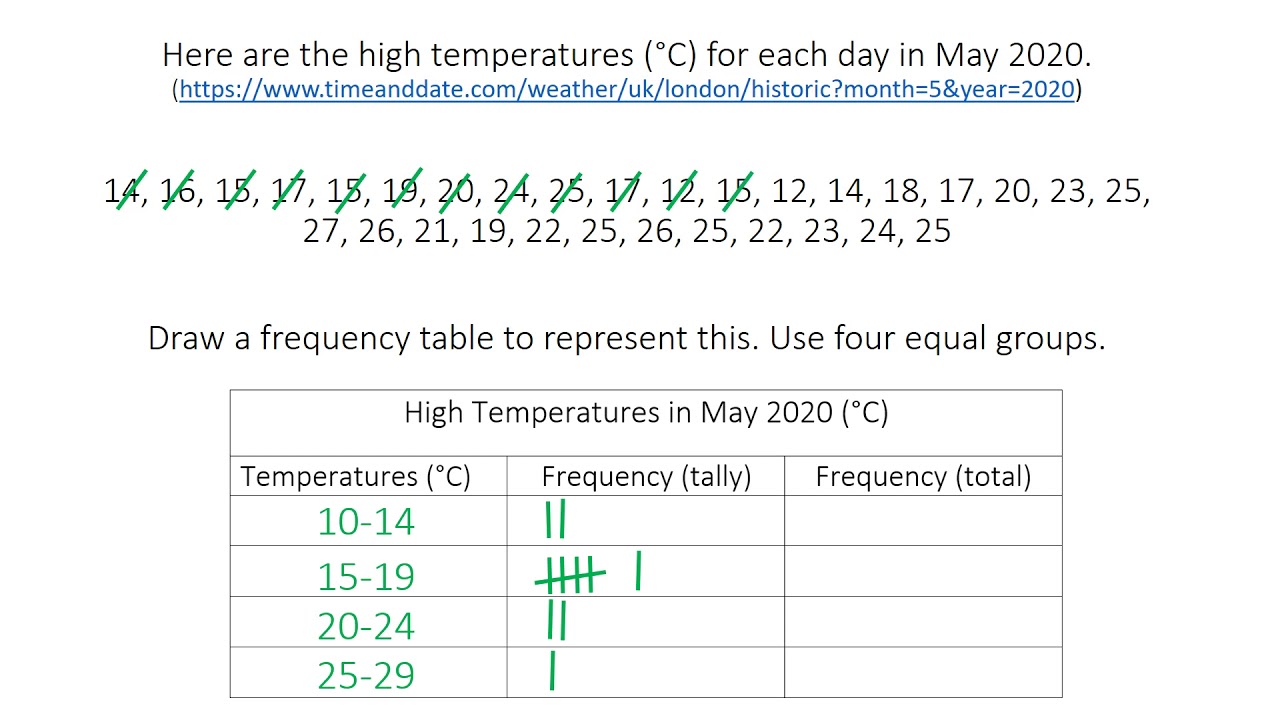Click the number 21 in the temperature list
The height and width of the screenshot is (720, 1280).
tap(432, 231)
